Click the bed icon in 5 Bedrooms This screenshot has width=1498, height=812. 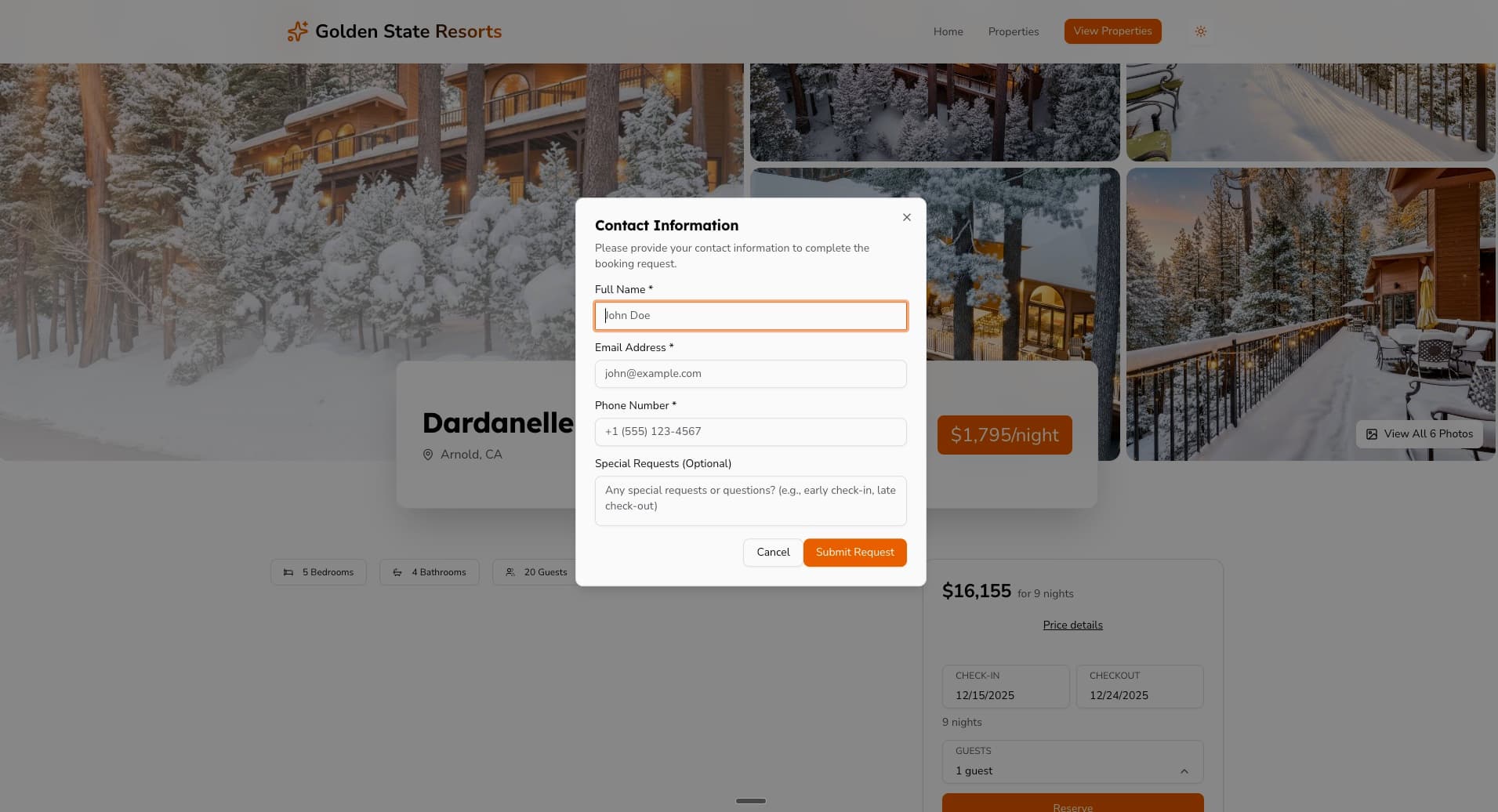[288, 572]
